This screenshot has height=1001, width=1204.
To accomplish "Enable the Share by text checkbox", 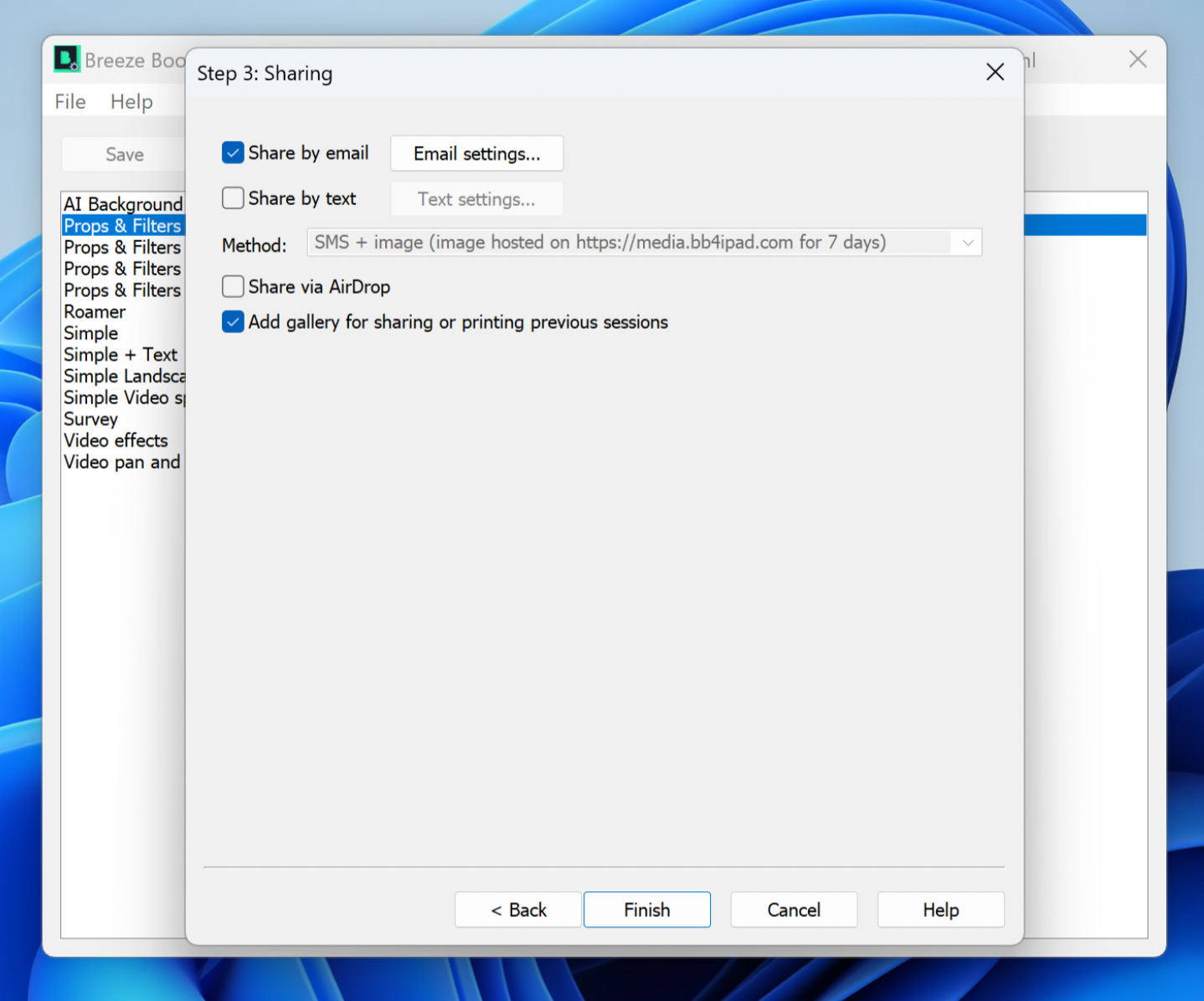I will pyautogui.click(x=233, y=198).
